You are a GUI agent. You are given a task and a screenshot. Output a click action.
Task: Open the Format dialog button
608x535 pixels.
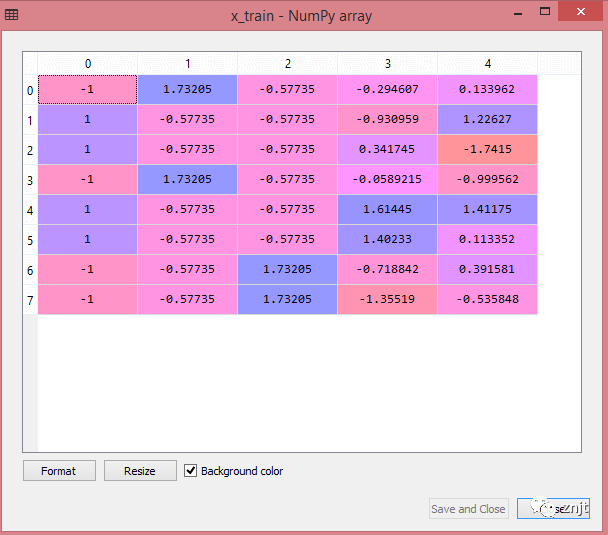(59, 471)
